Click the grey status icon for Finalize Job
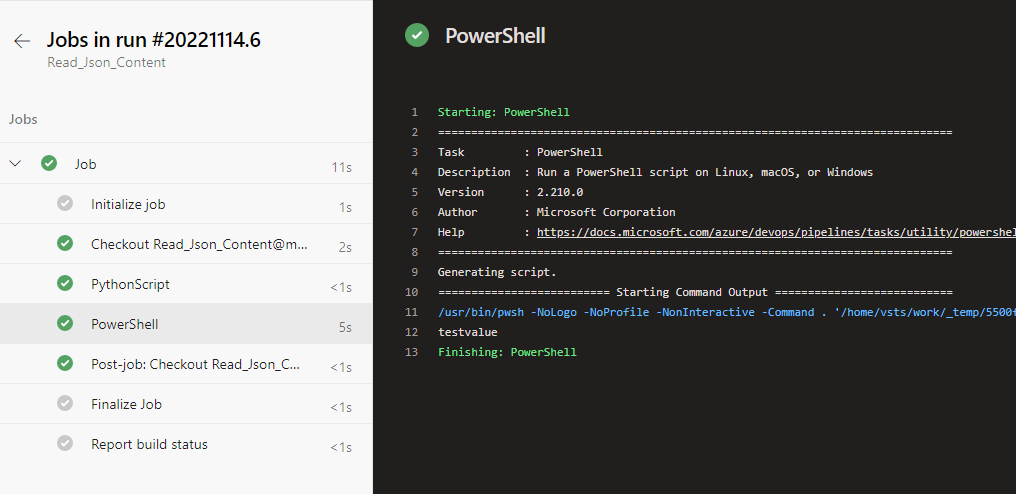Image resolution: width=1016 pixels, height=494 pixels. [x=65, y=403]
